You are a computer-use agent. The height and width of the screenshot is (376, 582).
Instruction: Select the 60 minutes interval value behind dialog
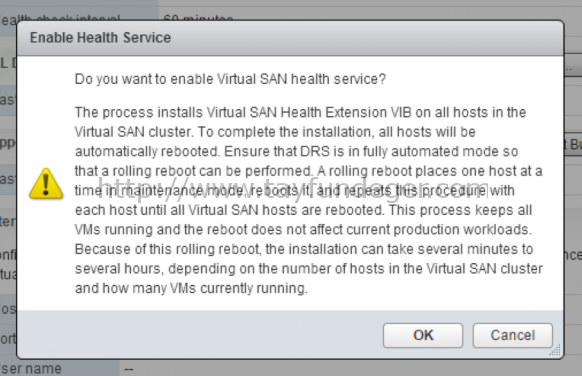click(x=198, y=18)
